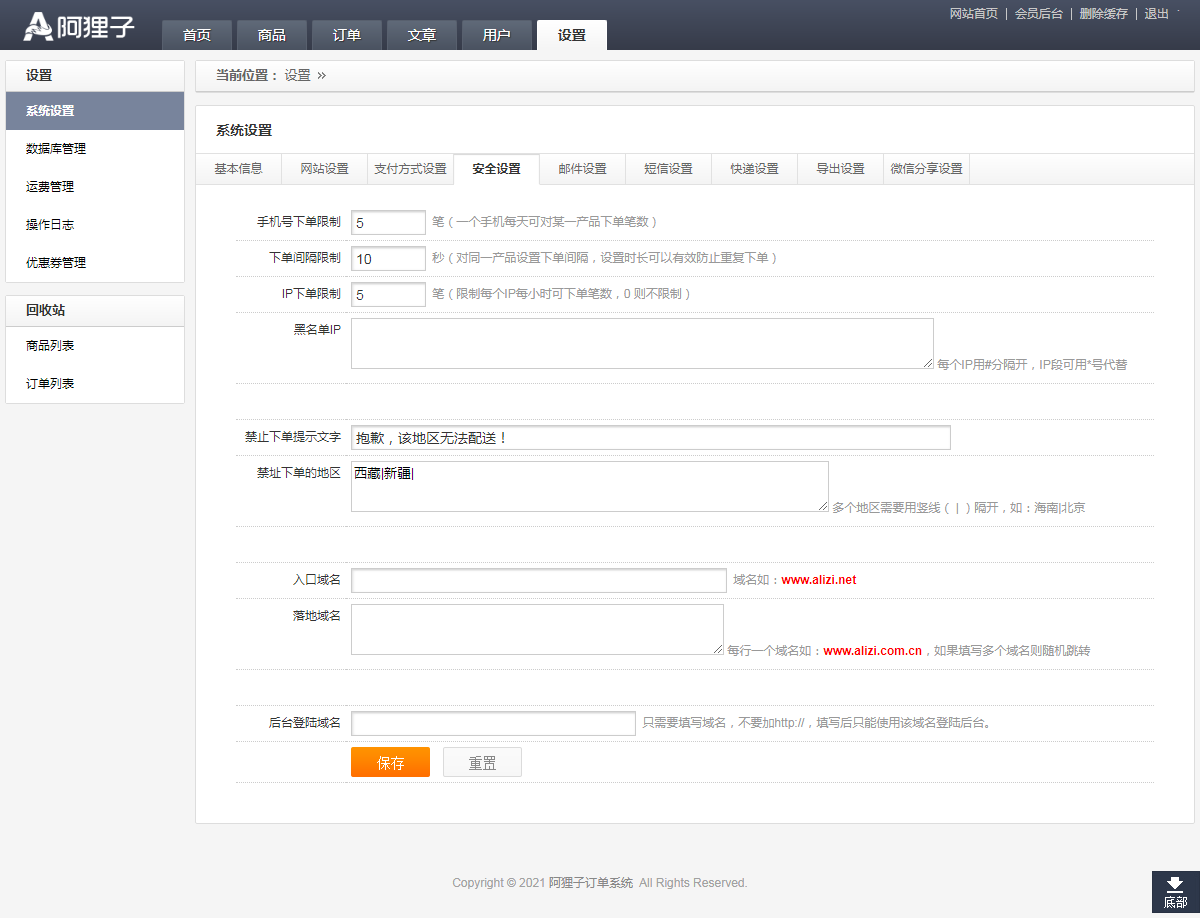The width and height of the screenshot is (1200, 918).
Task: Open 数据库管理 in the sidebar
Action: pyautogui.click(x=56, y=149)
